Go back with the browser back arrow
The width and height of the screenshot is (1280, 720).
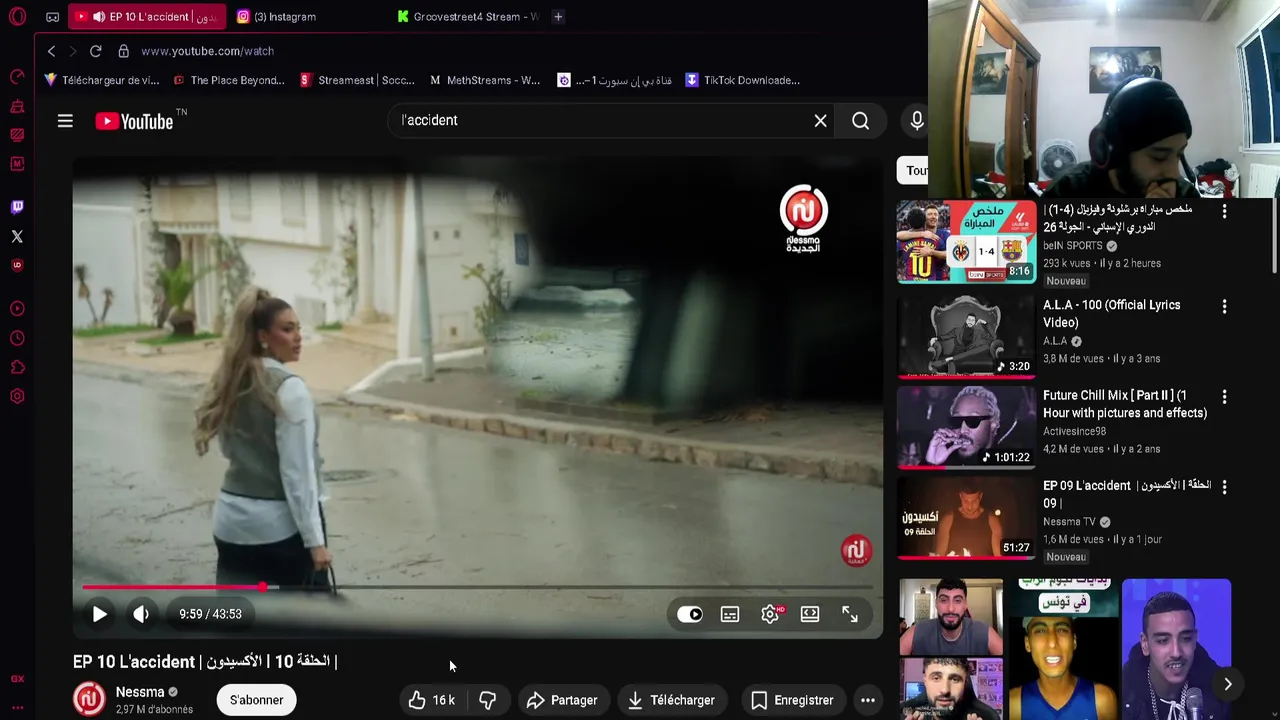[52, 51]
